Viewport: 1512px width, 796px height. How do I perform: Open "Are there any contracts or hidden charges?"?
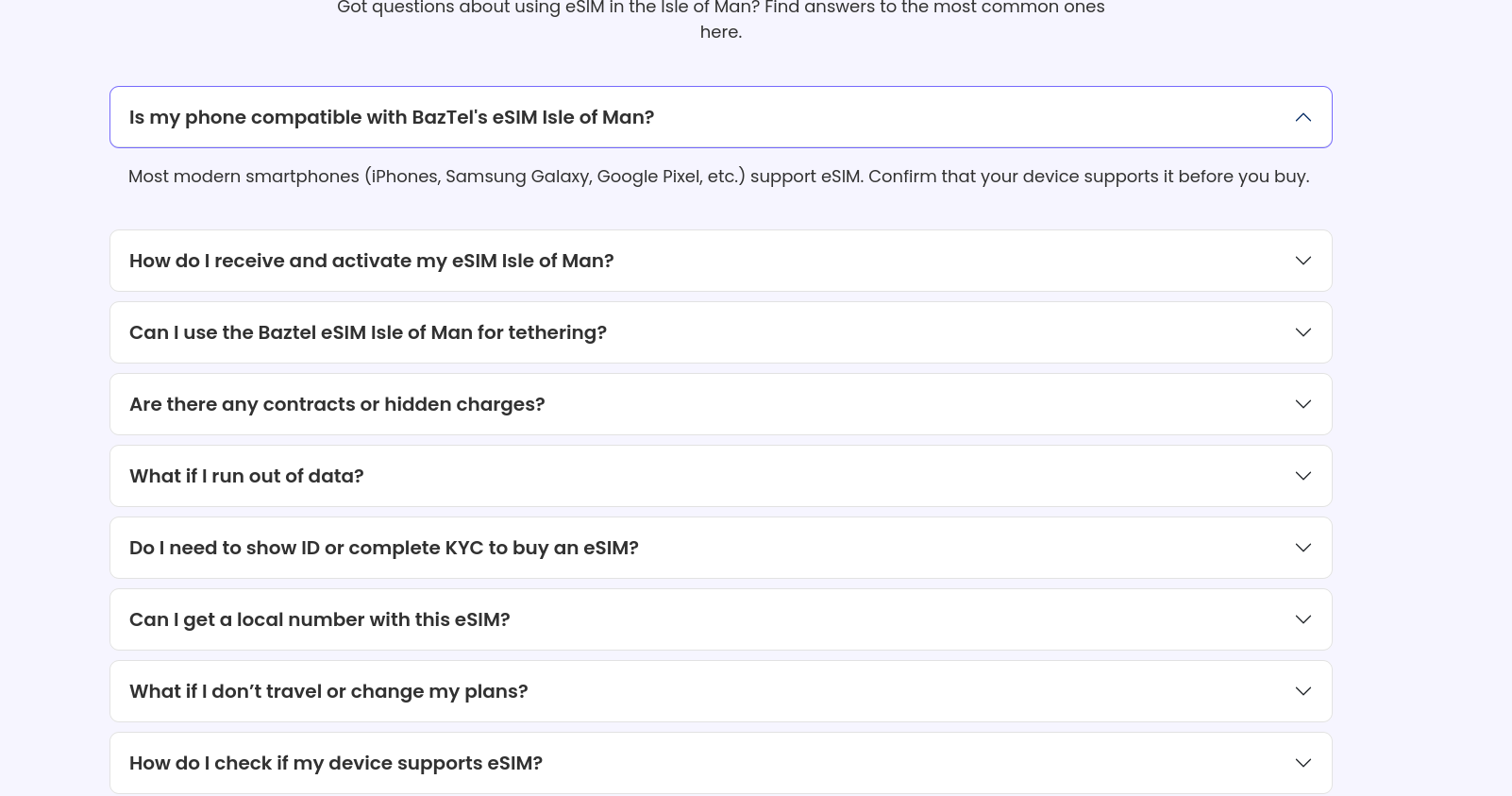tap(337, 404)
